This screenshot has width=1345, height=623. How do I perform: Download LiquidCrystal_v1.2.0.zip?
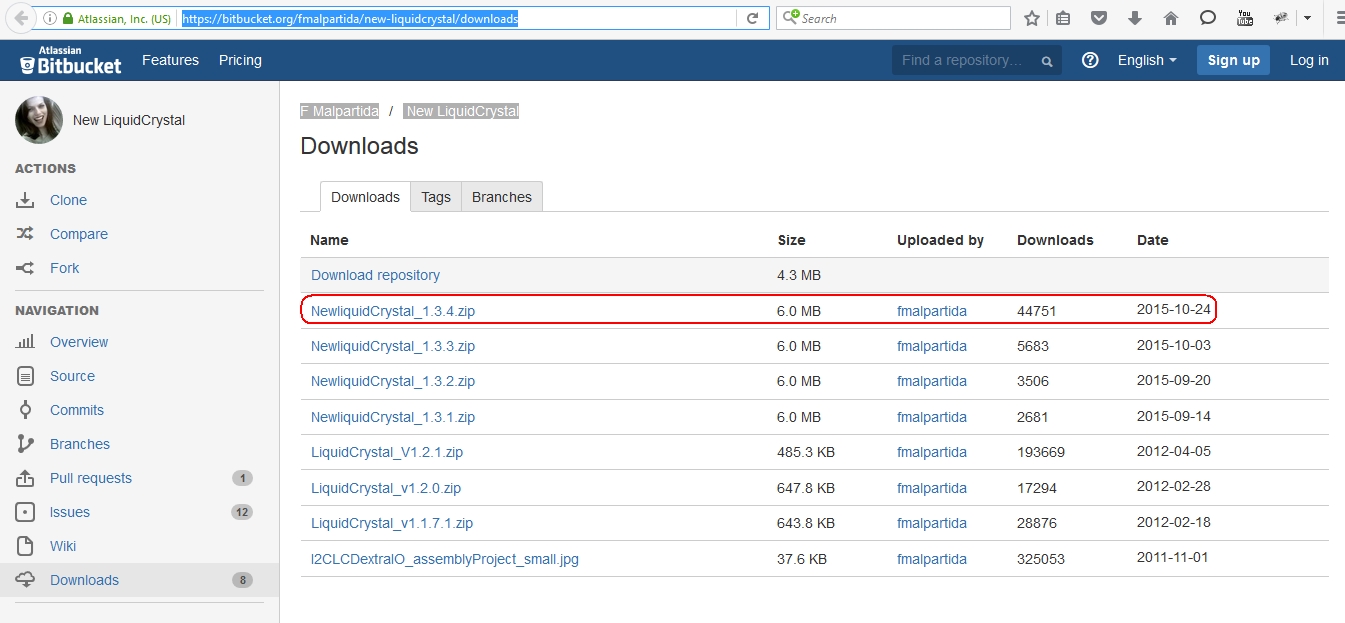coord(386,488)
